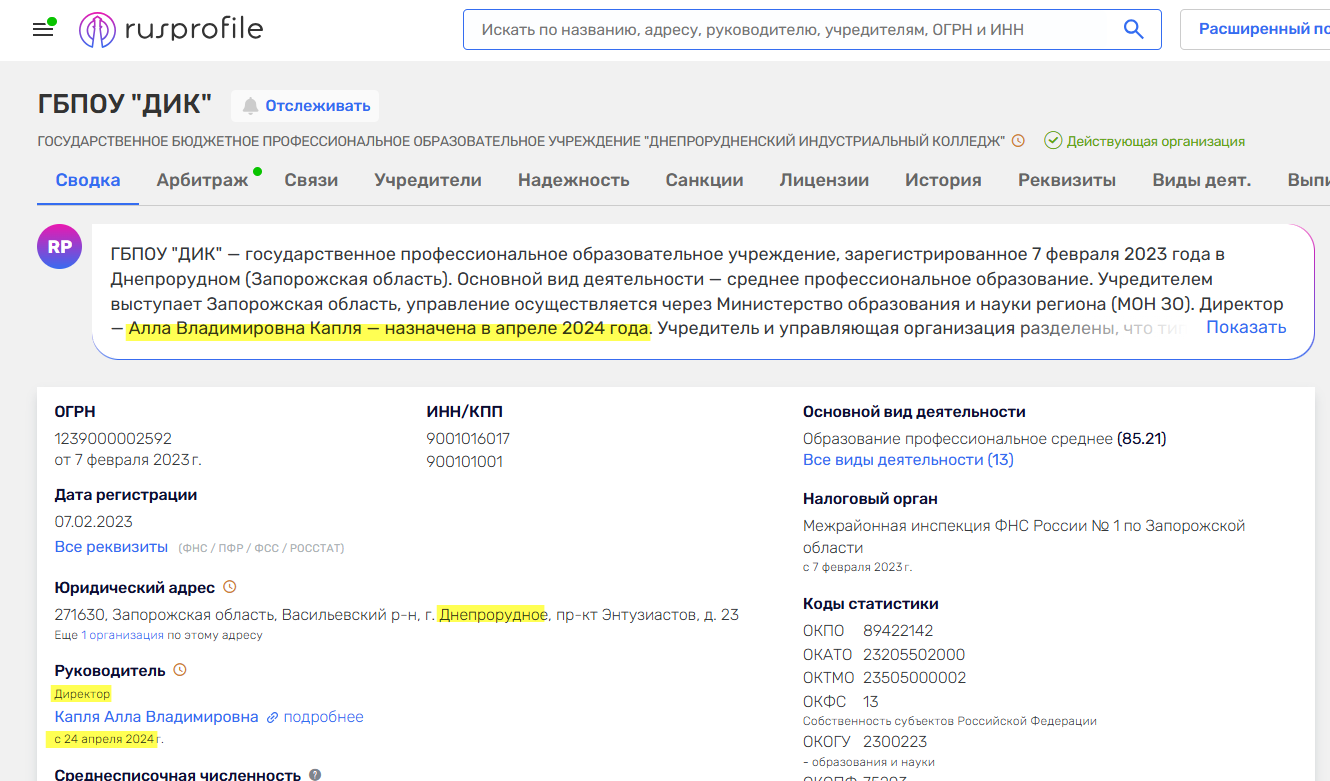Open director link Капля Алла Владимировна
1330x781 pixels.
tap(156, 717)
